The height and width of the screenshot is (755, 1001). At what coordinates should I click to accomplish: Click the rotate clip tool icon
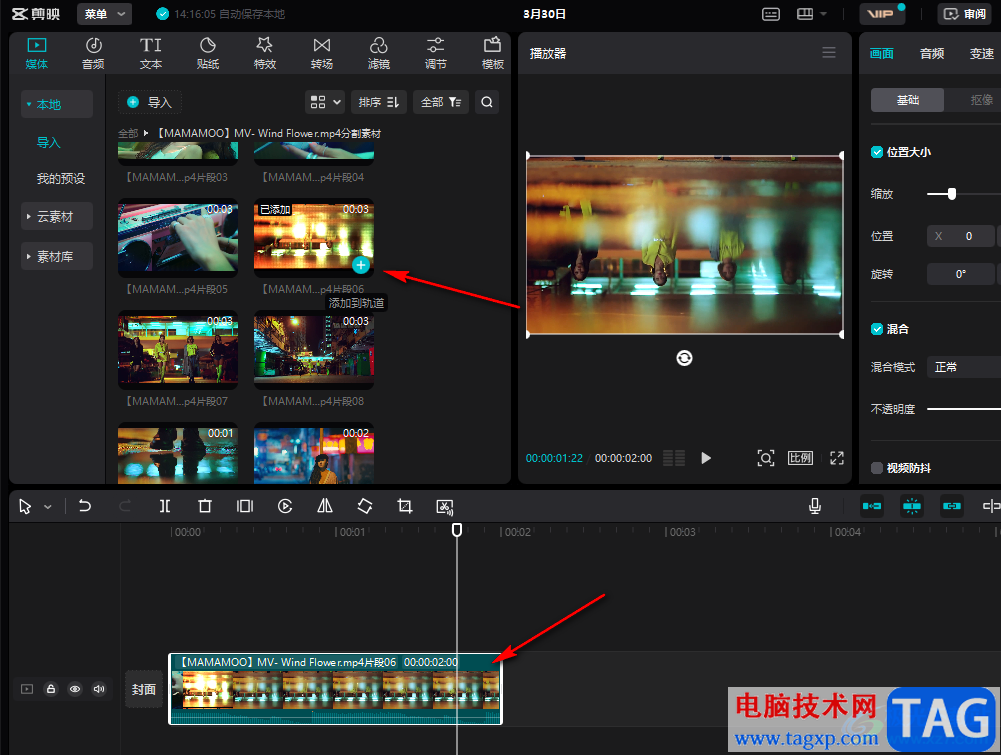pyautogui.click(x=365, y=506)
